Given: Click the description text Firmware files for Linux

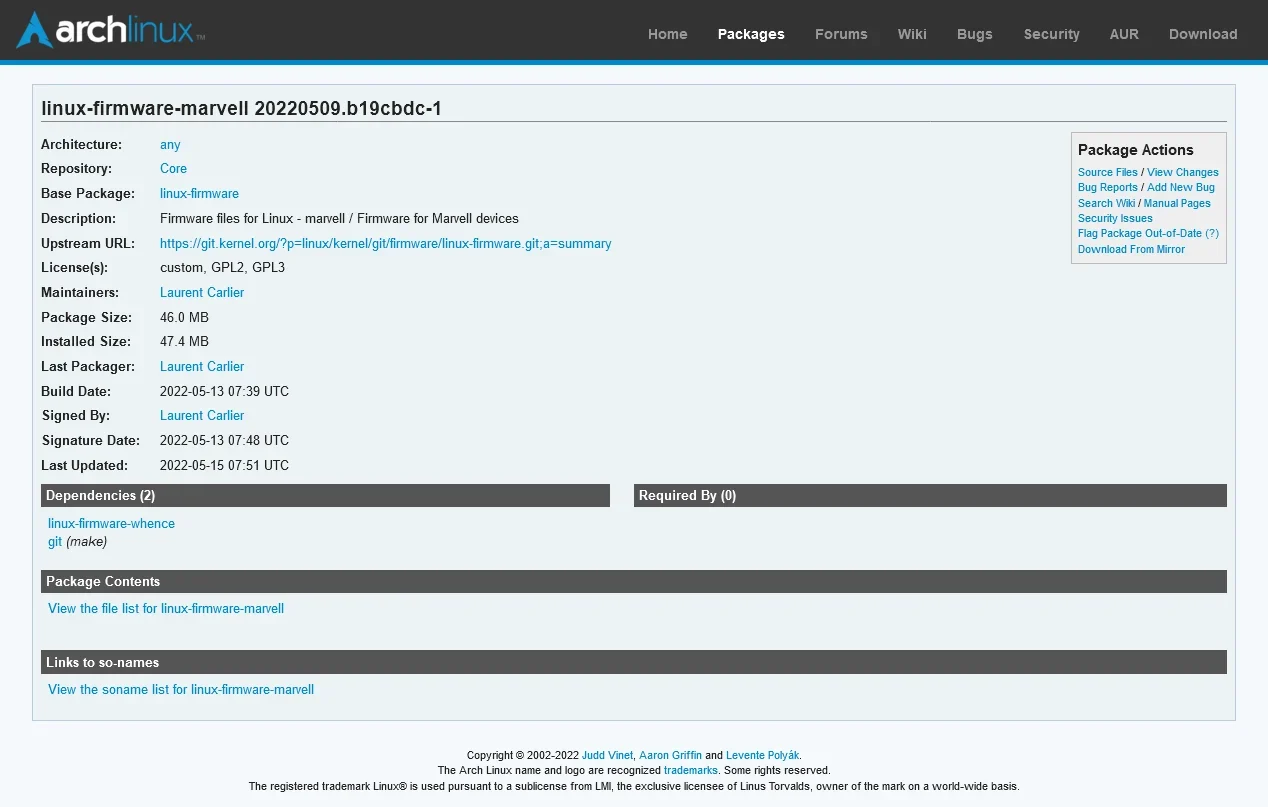Looking at the screenshot, I should click(x=339, y=219).
